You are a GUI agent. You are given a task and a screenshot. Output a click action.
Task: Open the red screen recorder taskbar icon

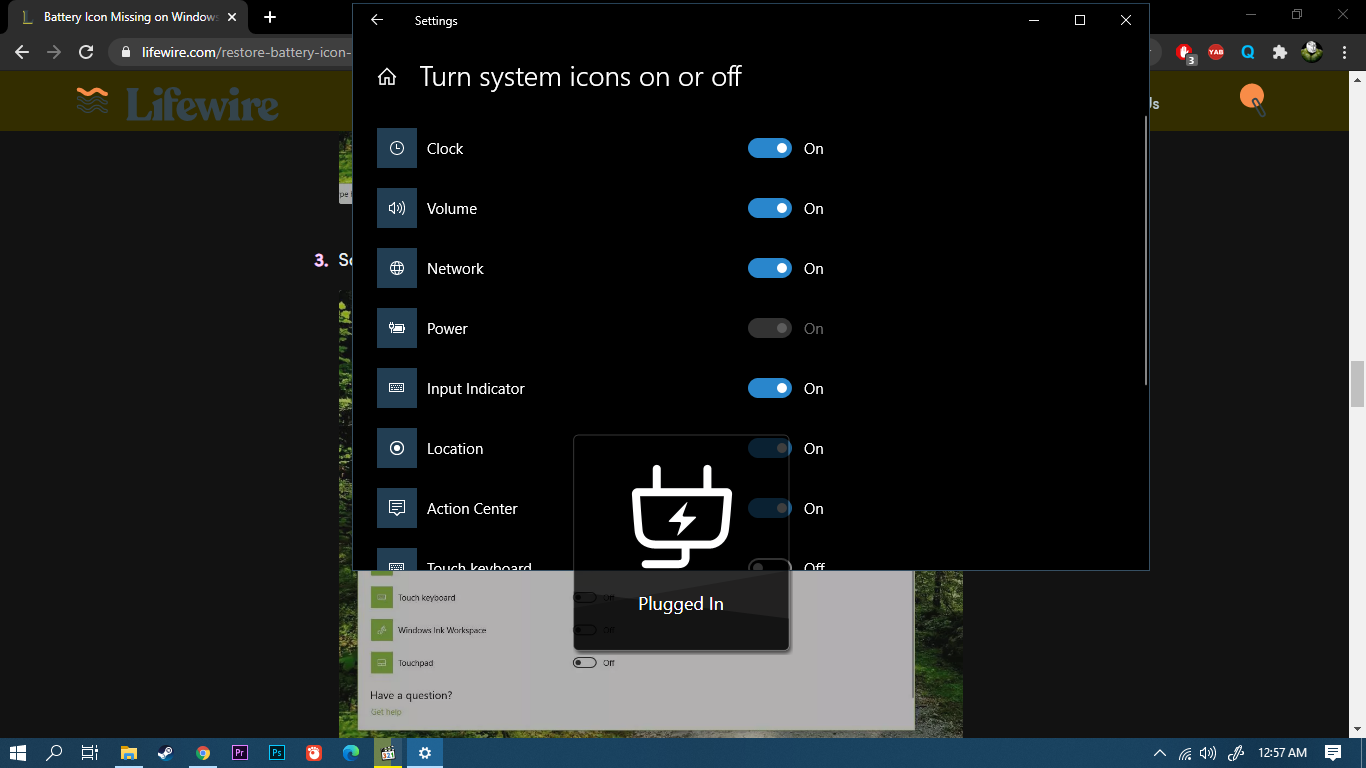tap(314, 753)
